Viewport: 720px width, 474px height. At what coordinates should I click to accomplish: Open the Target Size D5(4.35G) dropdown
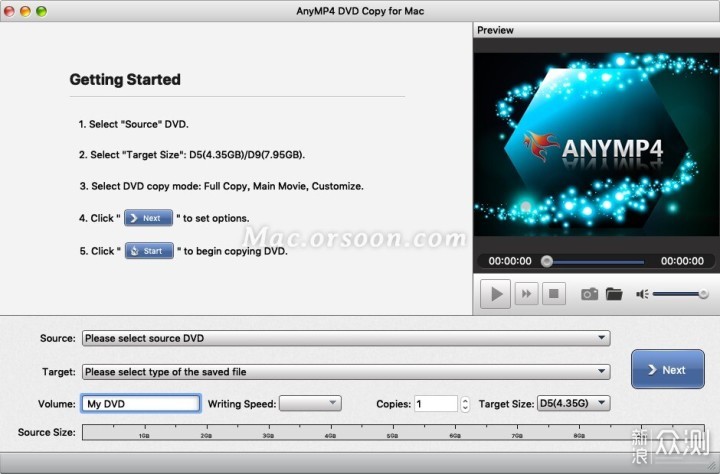pos(574,404)
